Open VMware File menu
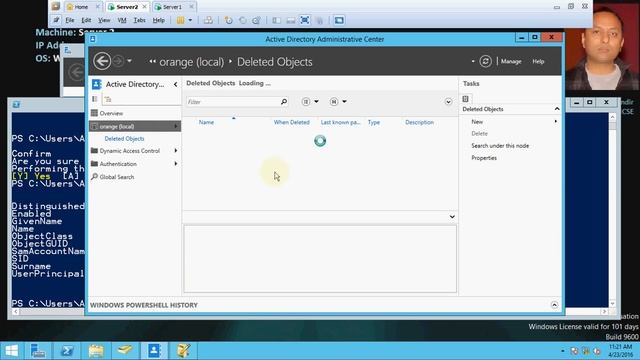 [x=70, y=20]
